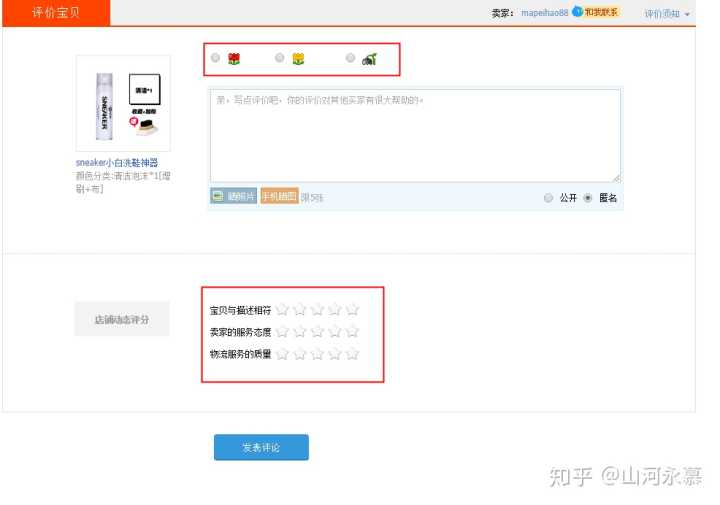The height and width of the screenshot is (505, 720).
Task: Rate 宝贝与描述相符 five stars
Action: [352, 310]
